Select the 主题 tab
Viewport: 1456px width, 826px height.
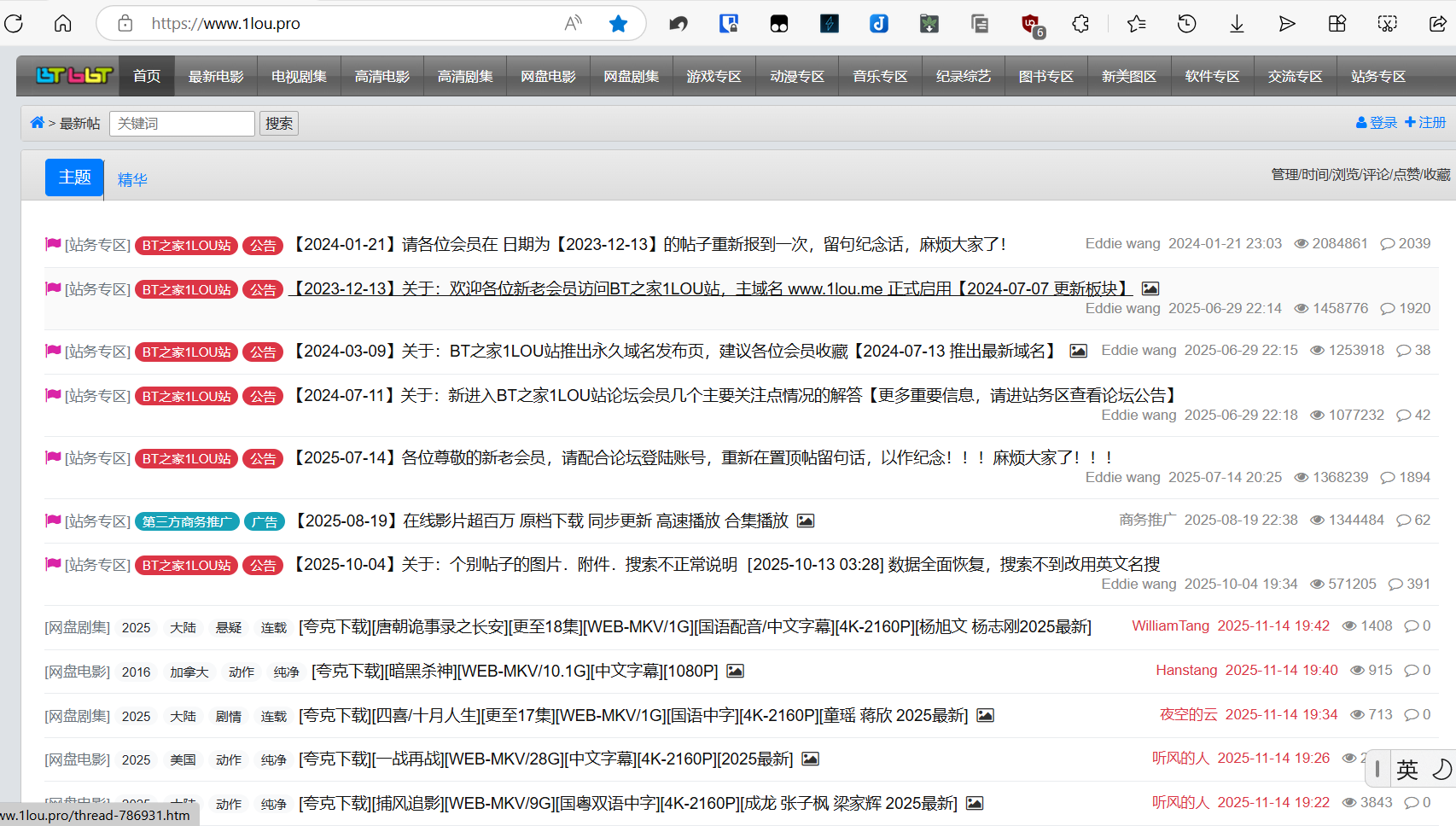(x=74, y=177)
